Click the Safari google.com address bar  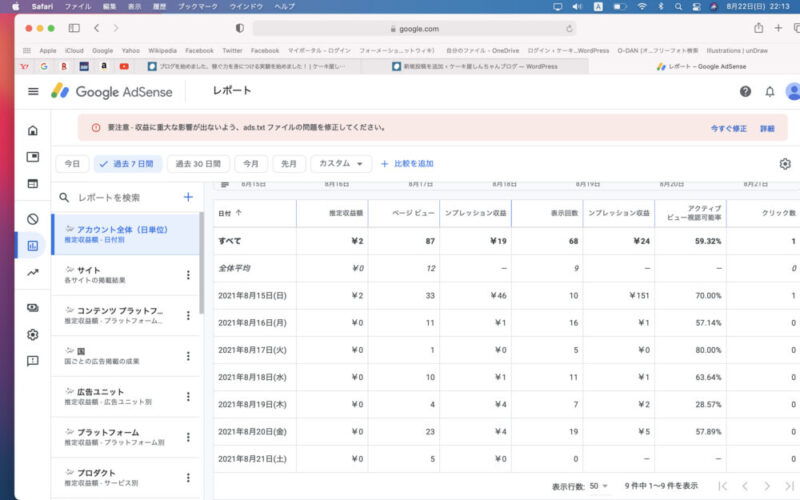[414, 29]
